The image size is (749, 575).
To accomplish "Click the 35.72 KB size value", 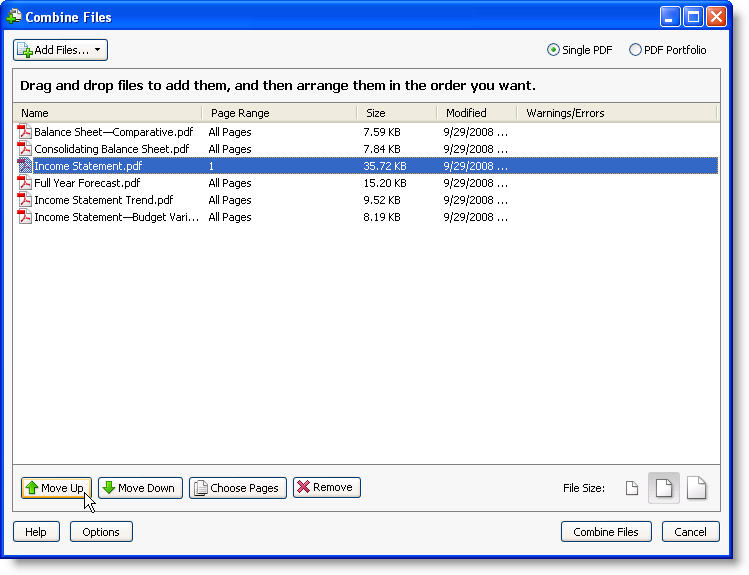I will (x=385, y=166).
